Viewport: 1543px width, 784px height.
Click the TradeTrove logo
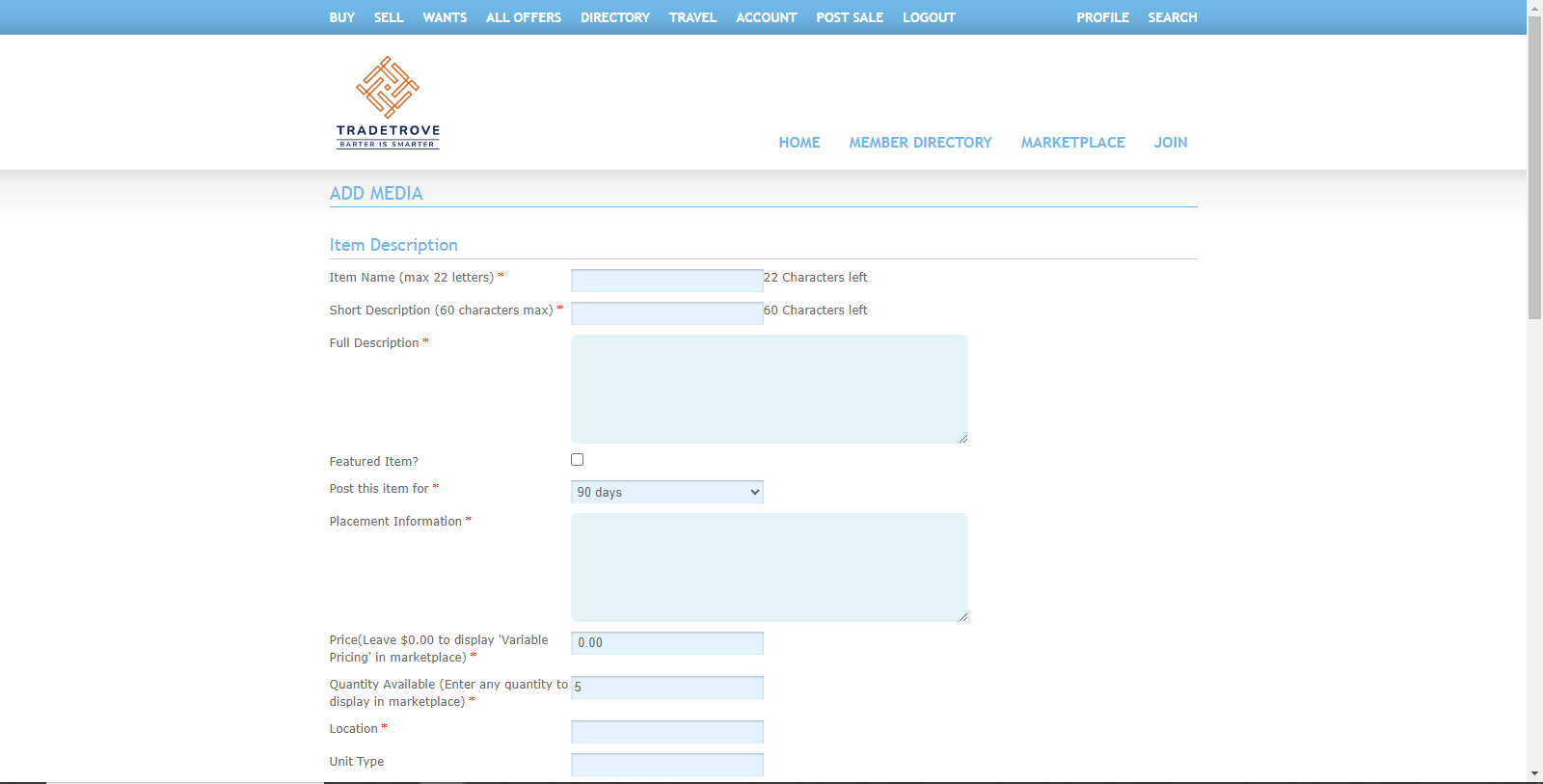388,102
